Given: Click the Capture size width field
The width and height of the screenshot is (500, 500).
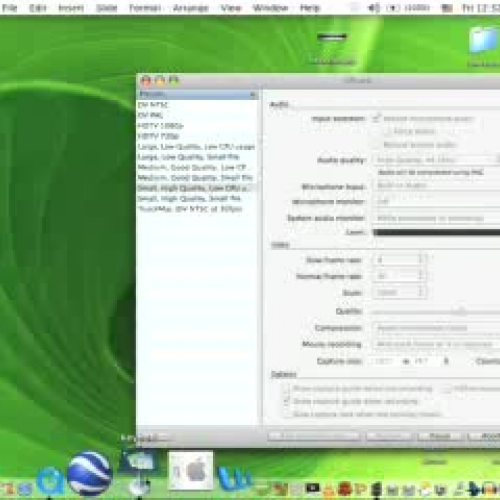Looking at the screenshot, I should (385, 361).
